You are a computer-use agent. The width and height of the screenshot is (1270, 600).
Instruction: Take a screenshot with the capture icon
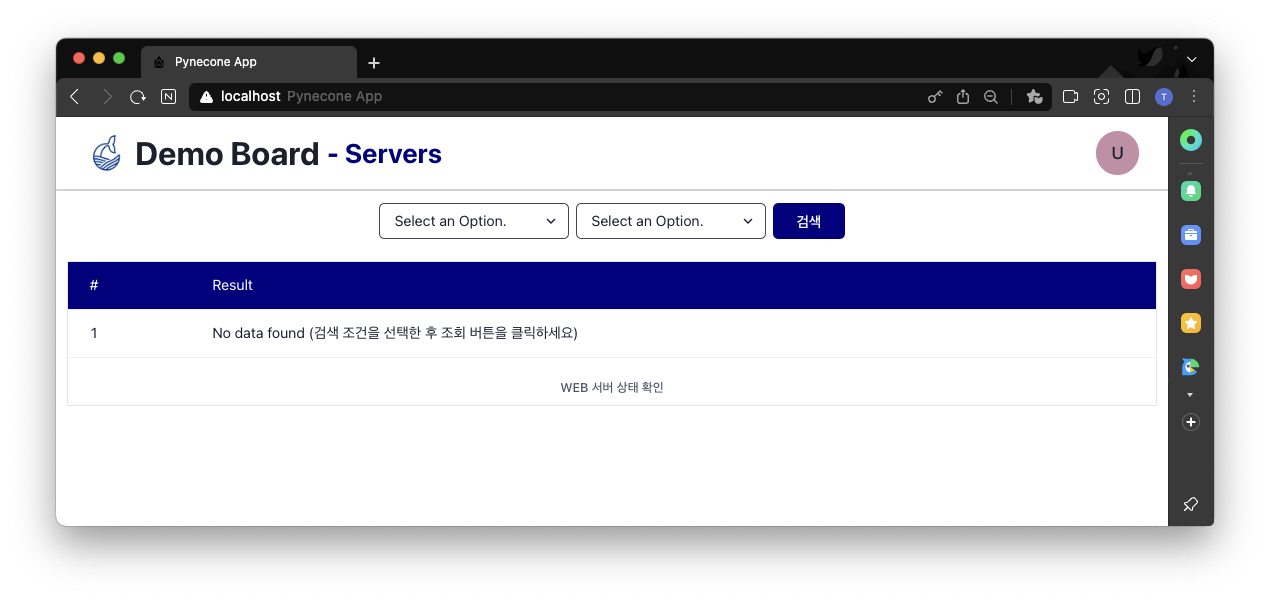click(x=1101, y=97)
